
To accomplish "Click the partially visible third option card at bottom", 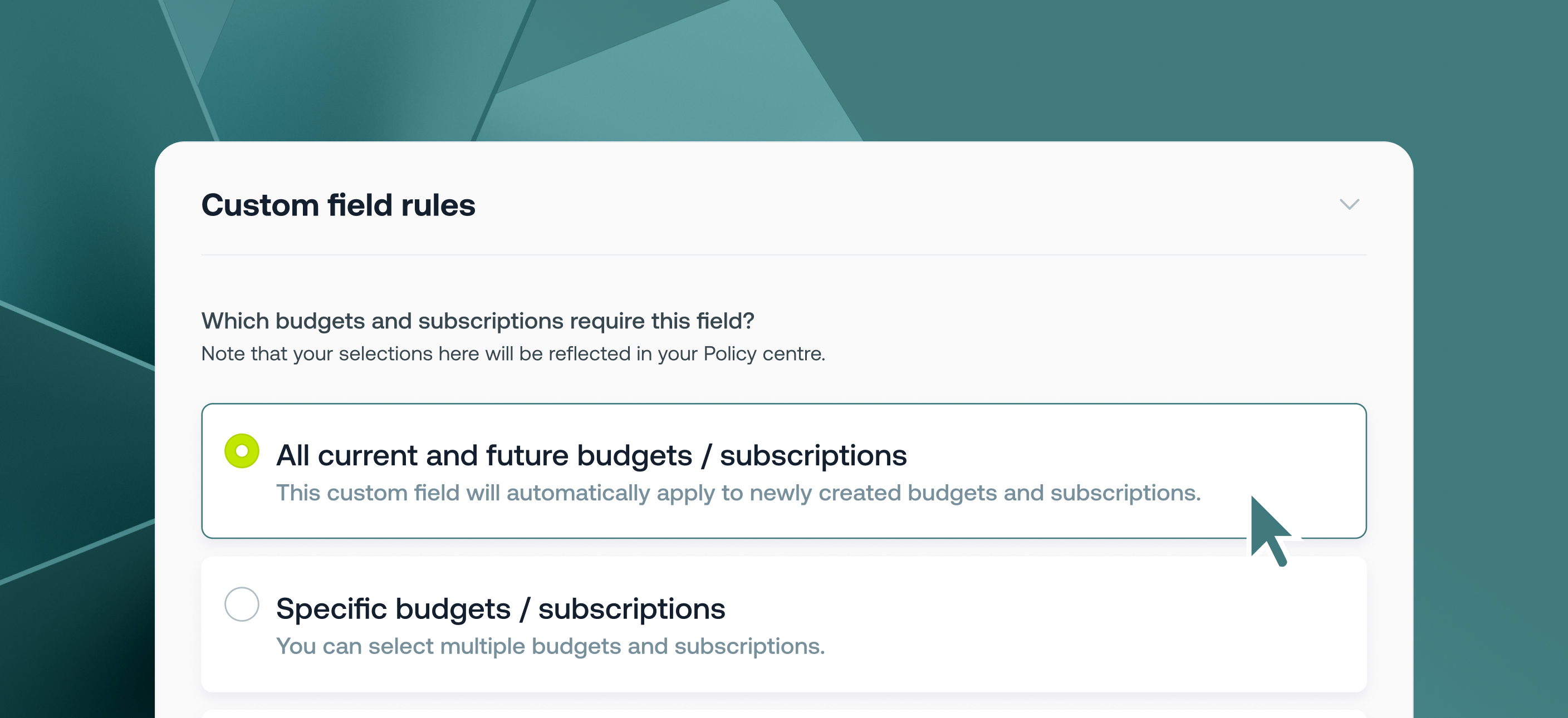I will (783, 713).
